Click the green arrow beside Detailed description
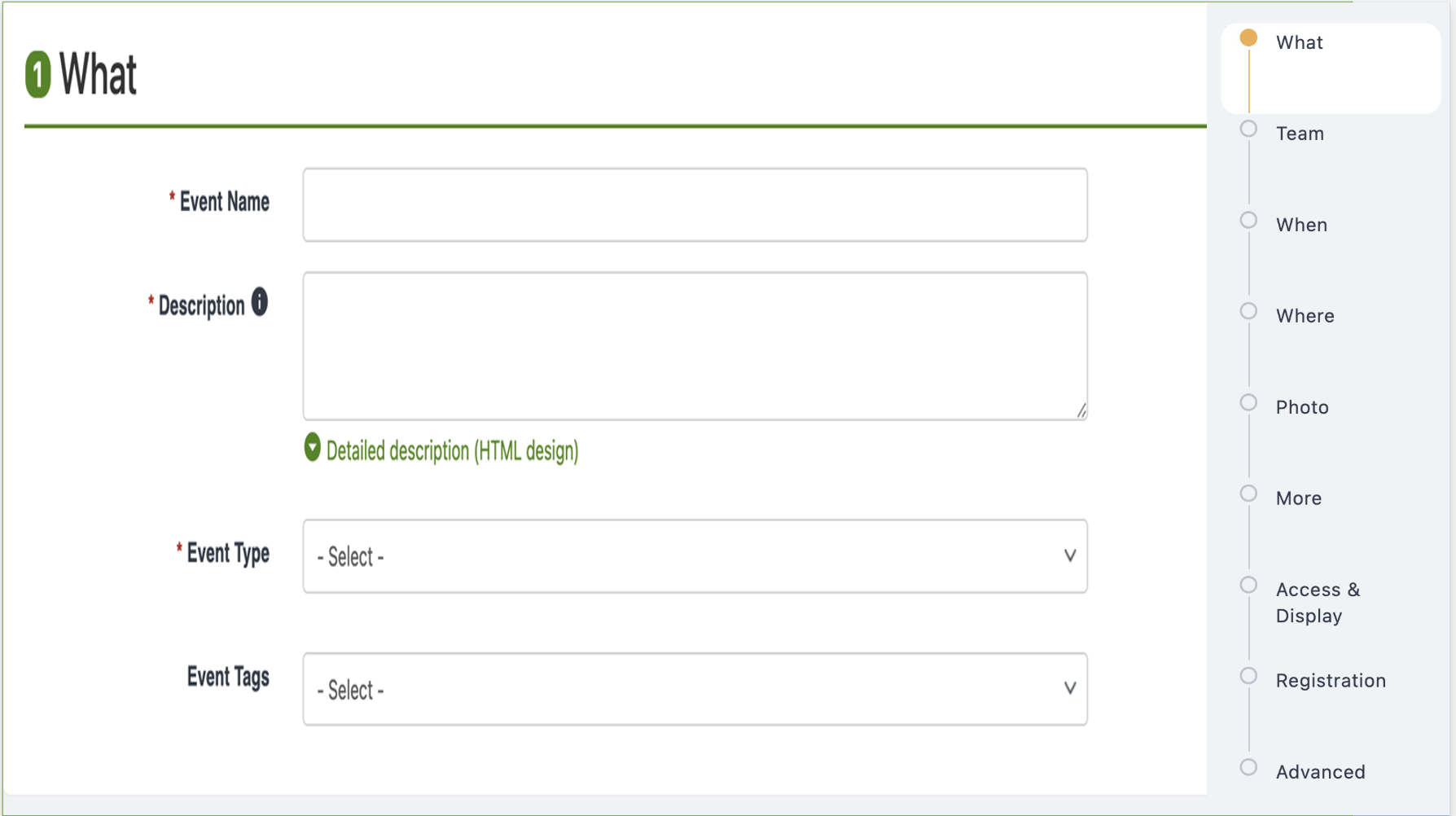Screen dimensions: 1456x816 (x=311, y=449)
